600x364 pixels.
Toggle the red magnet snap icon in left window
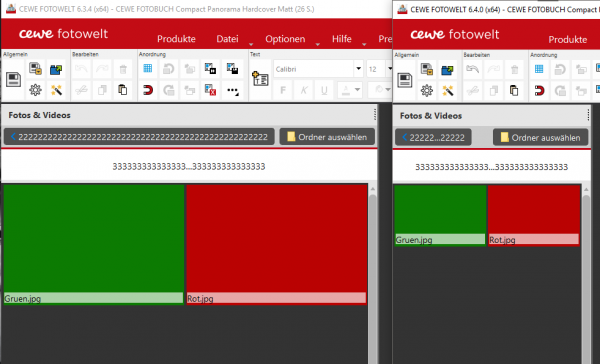(148, 90)
